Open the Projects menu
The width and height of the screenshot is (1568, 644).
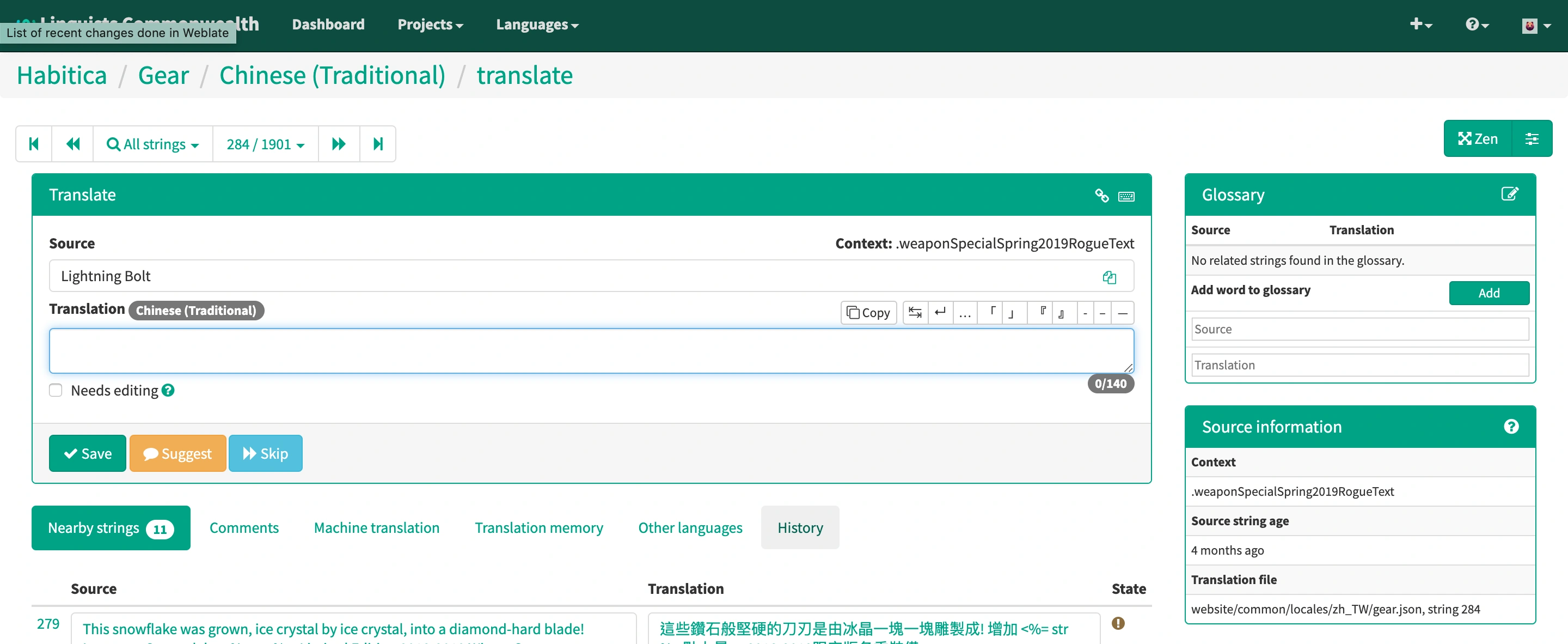430,25
